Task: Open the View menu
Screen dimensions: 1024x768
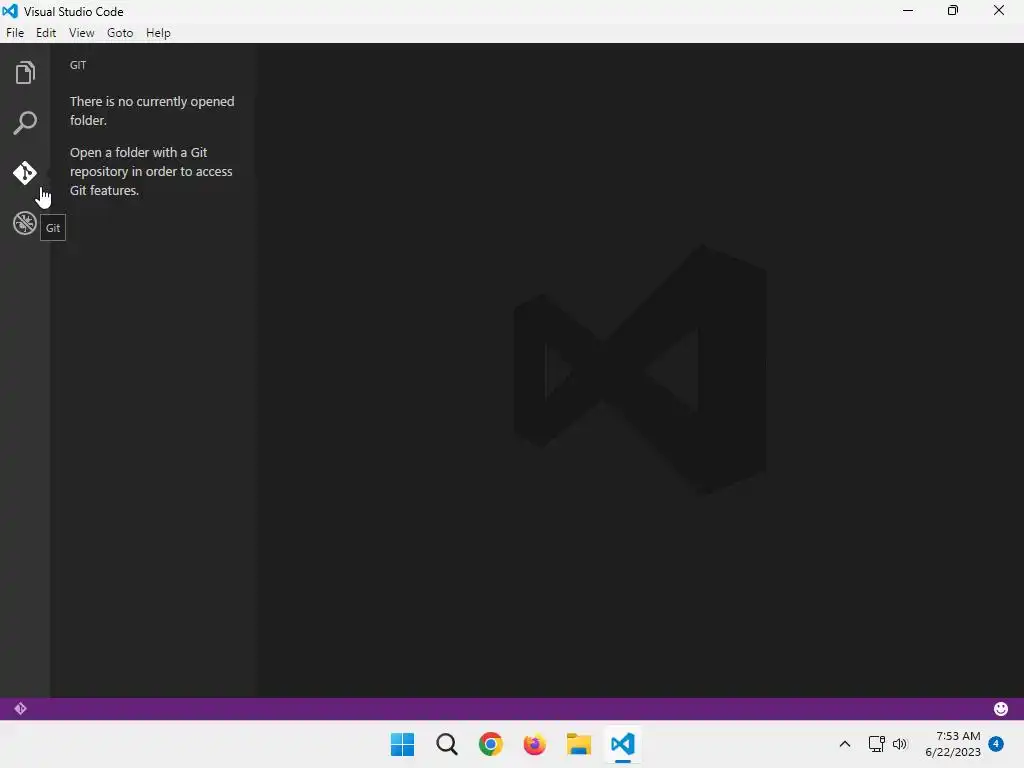Action: click(x=82, y=33)
